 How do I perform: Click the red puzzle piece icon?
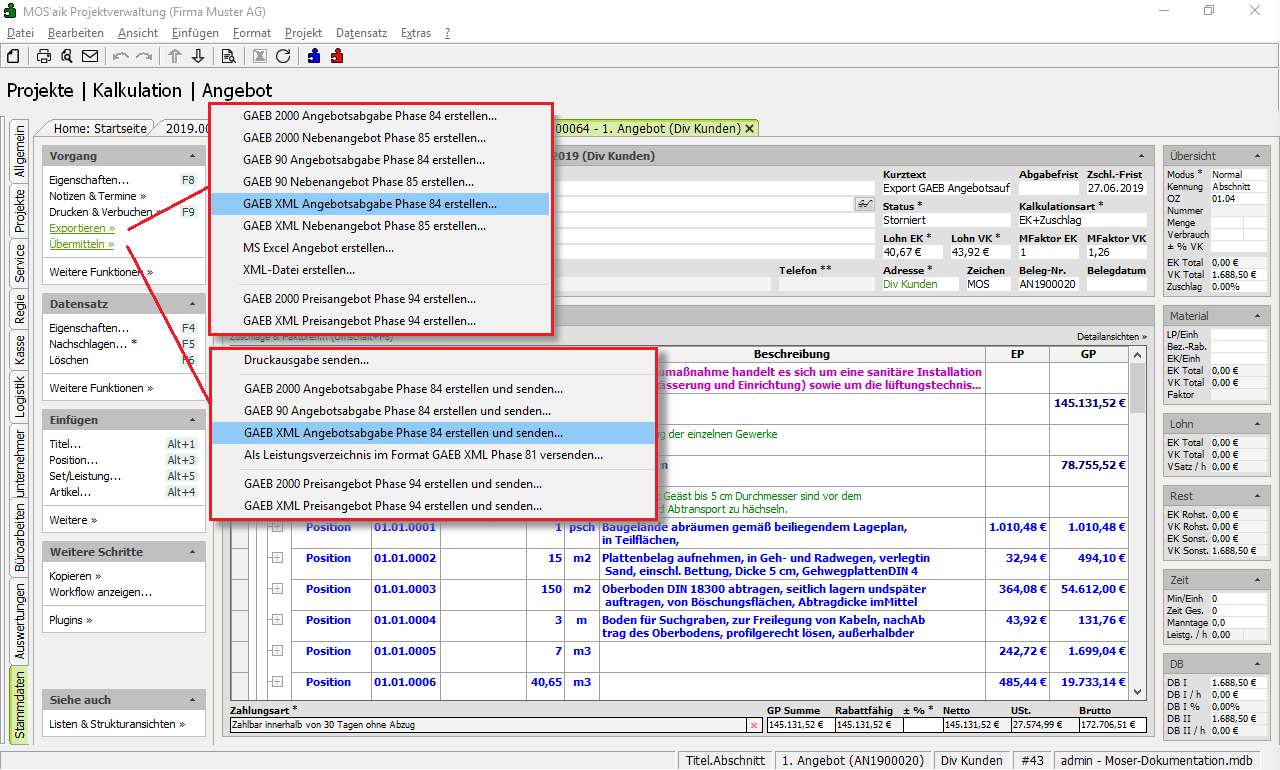[x=337, y=56]
